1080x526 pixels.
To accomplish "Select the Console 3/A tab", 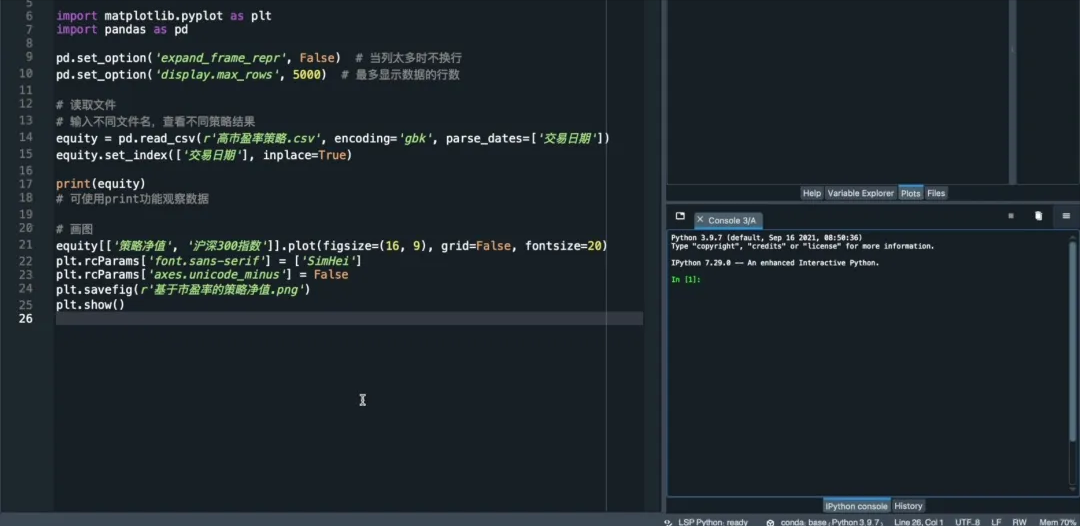I will [733, 220].
